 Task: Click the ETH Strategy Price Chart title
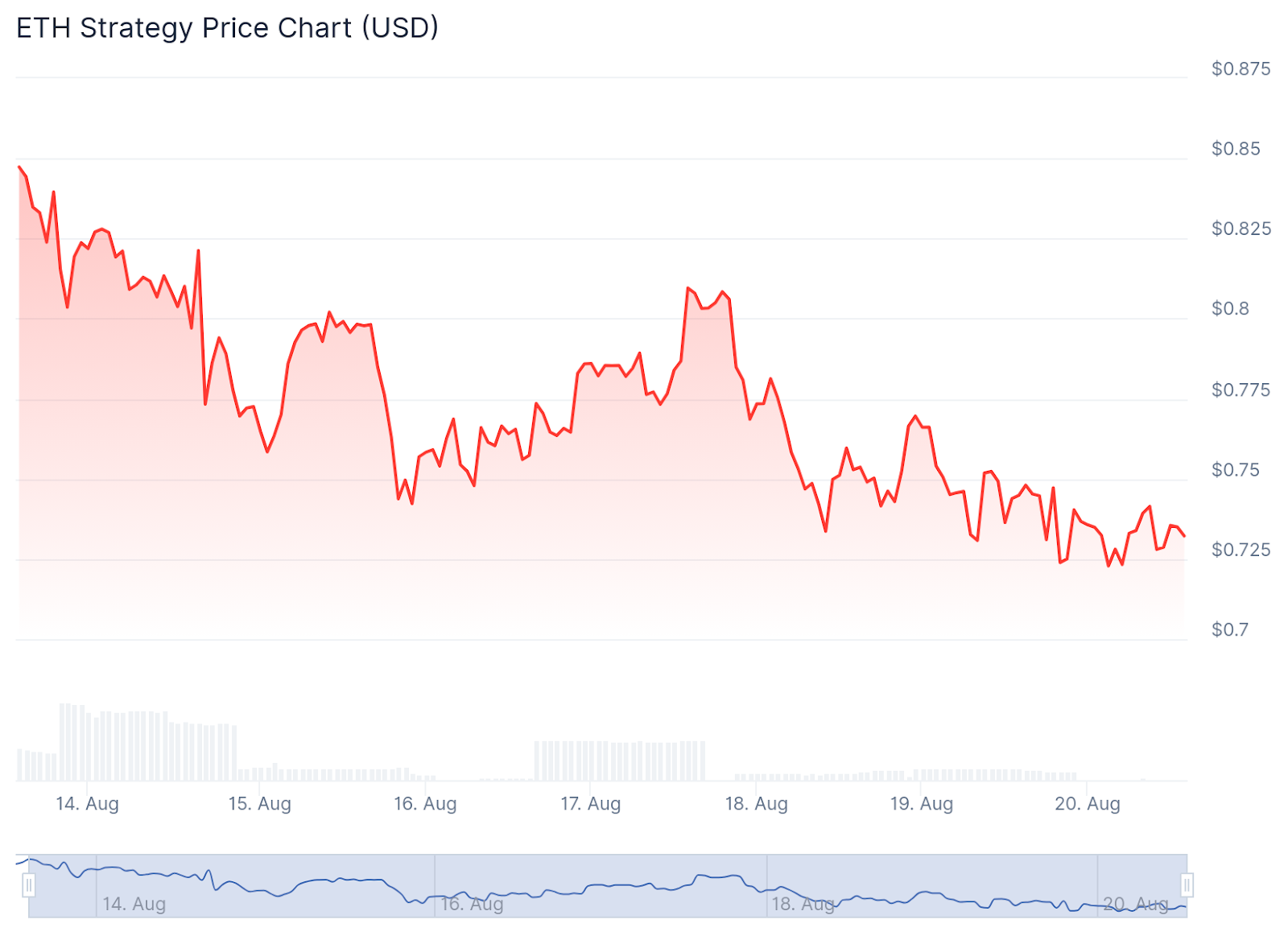pyautogui.click(x=227, y=28)
